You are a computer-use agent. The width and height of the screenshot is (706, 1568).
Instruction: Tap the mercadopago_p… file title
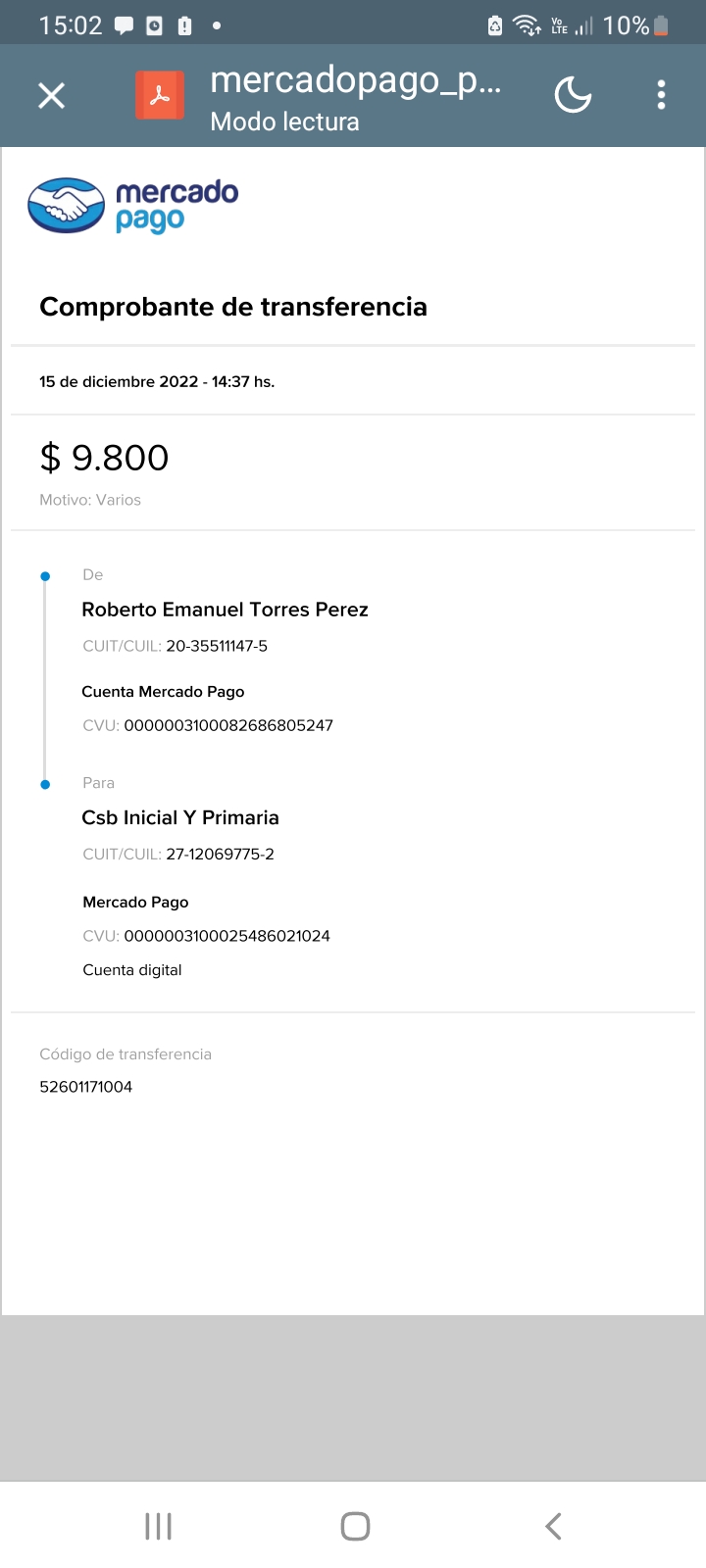[x=355, y=80]
